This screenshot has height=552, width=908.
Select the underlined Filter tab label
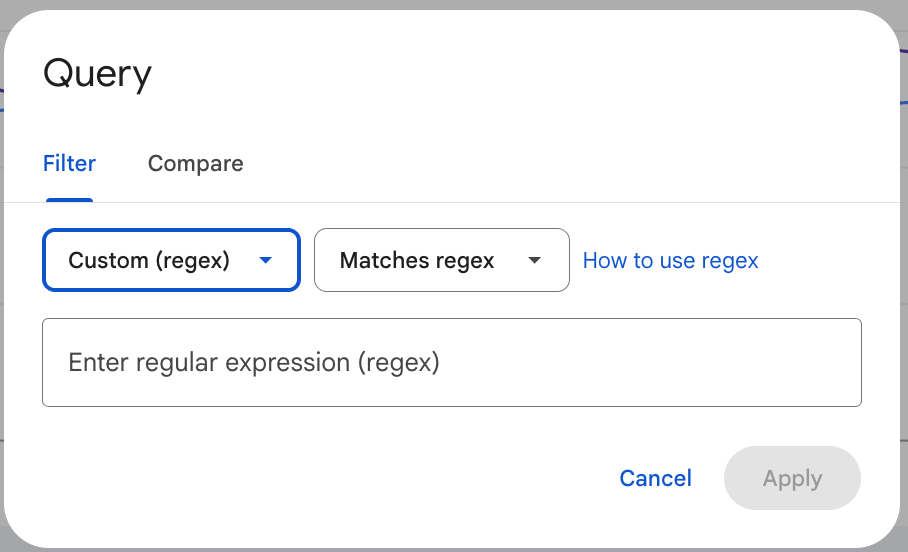[x=69, y=163]
